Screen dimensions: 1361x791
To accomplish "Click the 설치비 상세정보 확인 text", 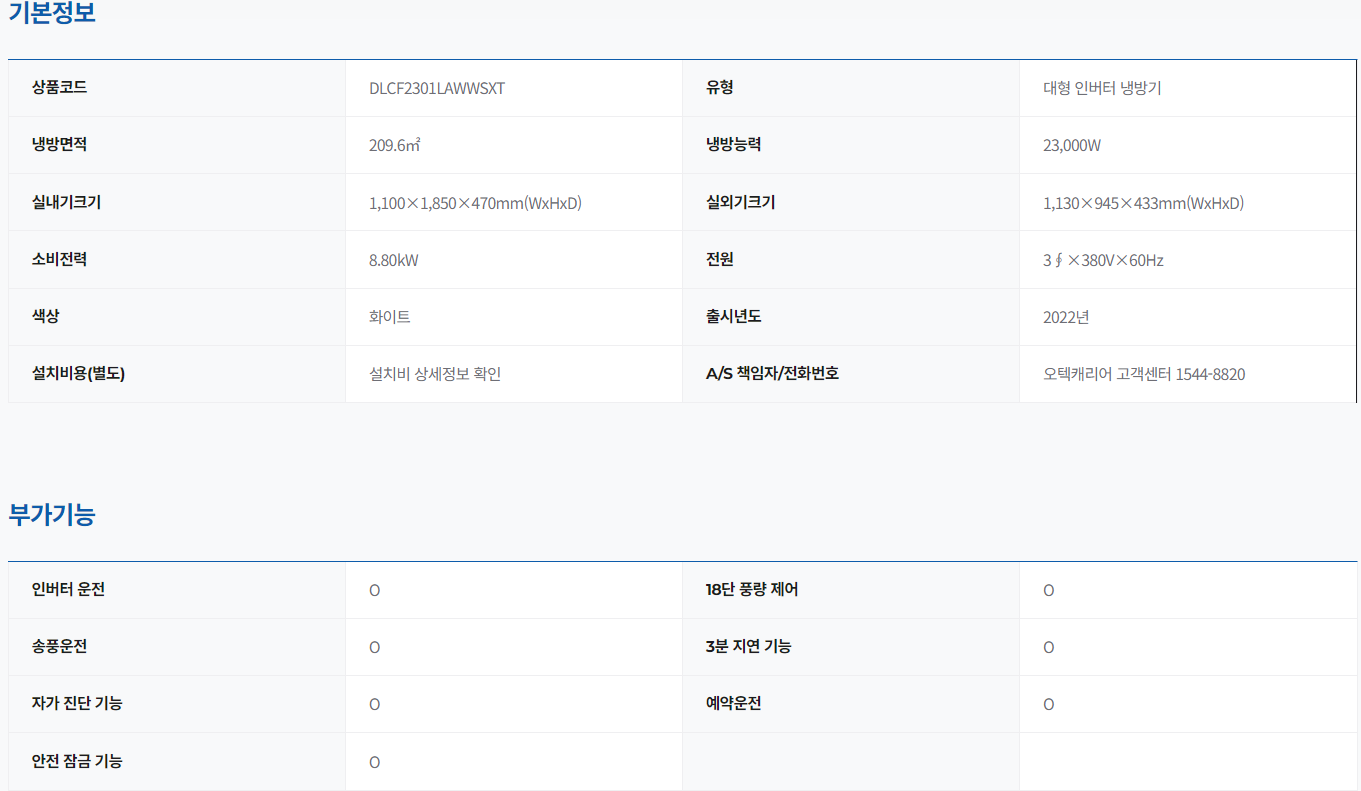I will tap(435, 374).
